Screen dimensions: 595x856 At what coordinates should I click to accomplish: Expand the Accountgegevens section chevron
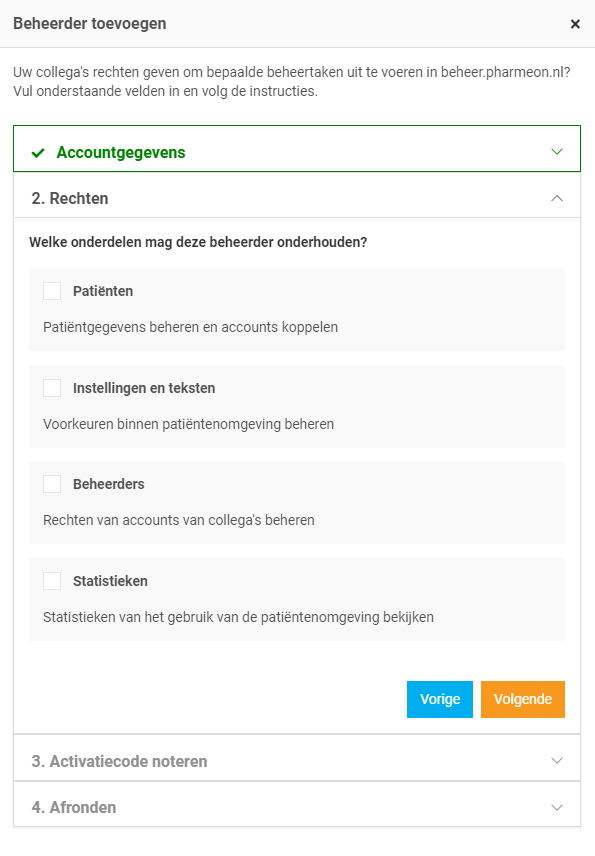click(x=557, y=151)
